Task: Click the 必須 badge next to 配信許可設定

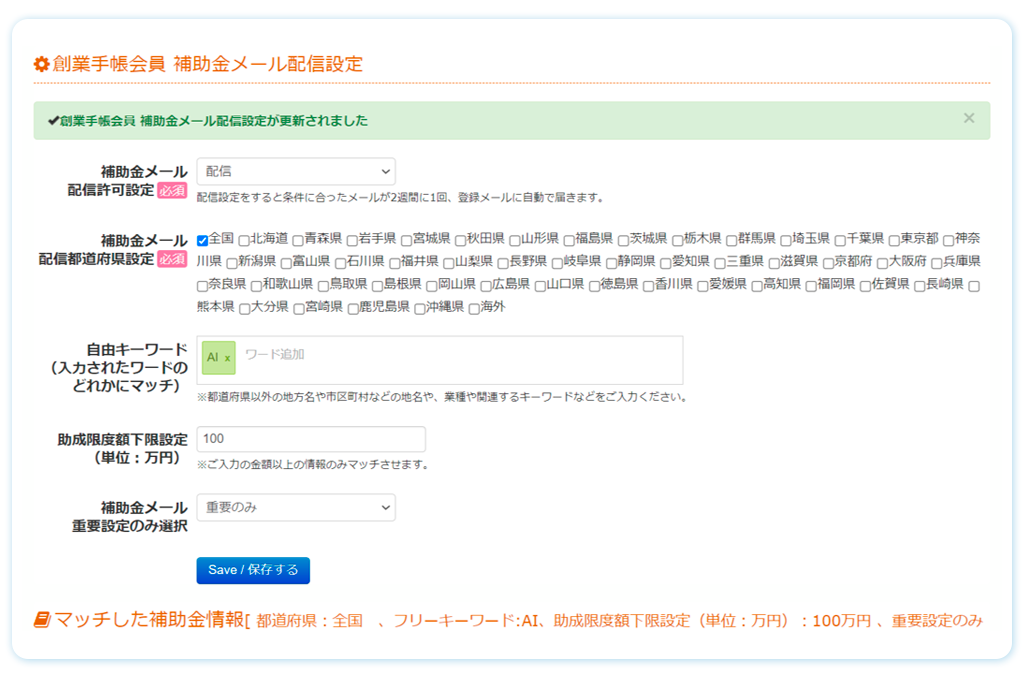Action: point(175,190)
